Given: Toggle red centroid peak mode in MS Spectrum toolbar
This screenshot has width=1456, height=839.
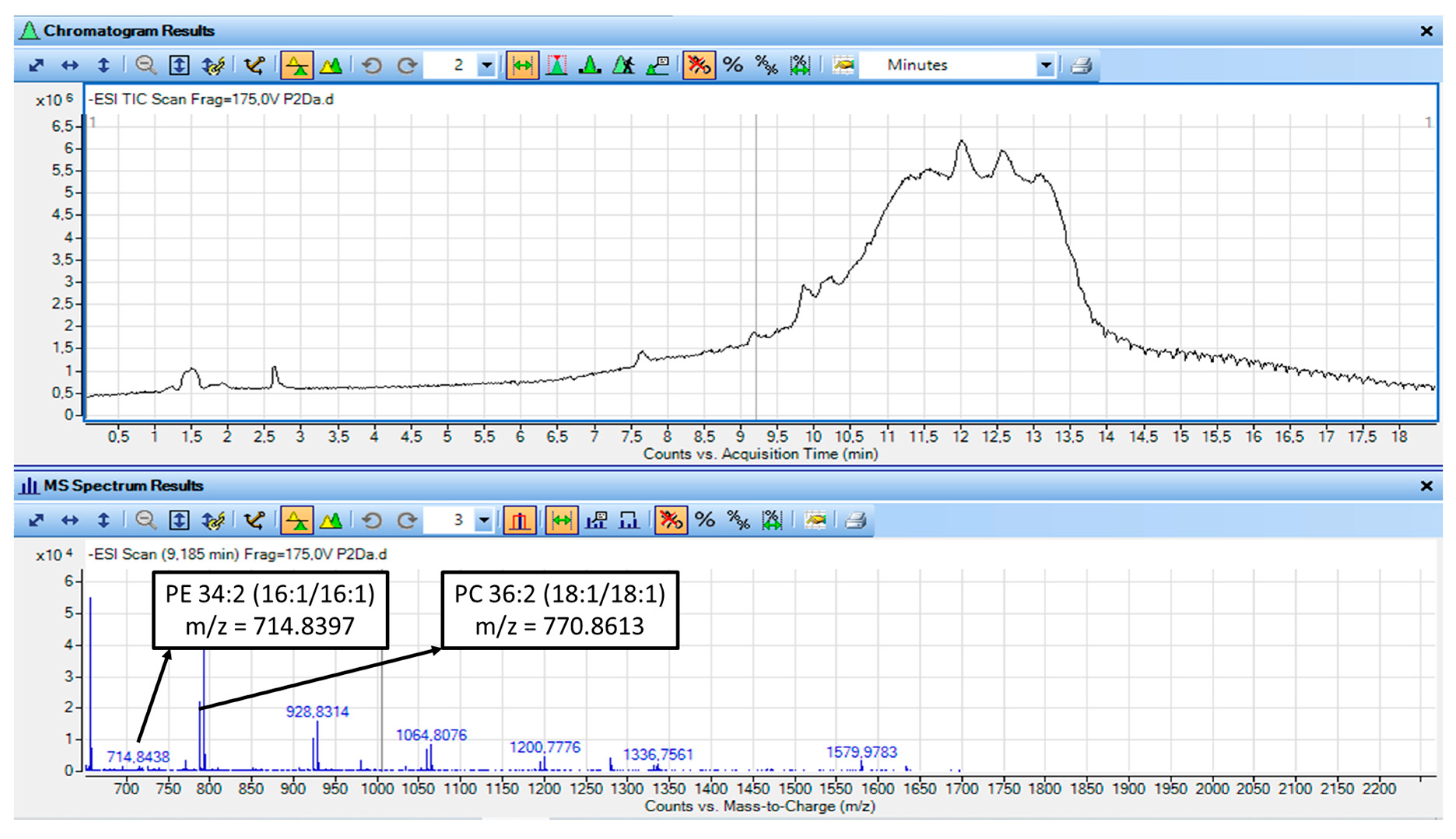Looking at the screenshot, I should tap(520, 521).
